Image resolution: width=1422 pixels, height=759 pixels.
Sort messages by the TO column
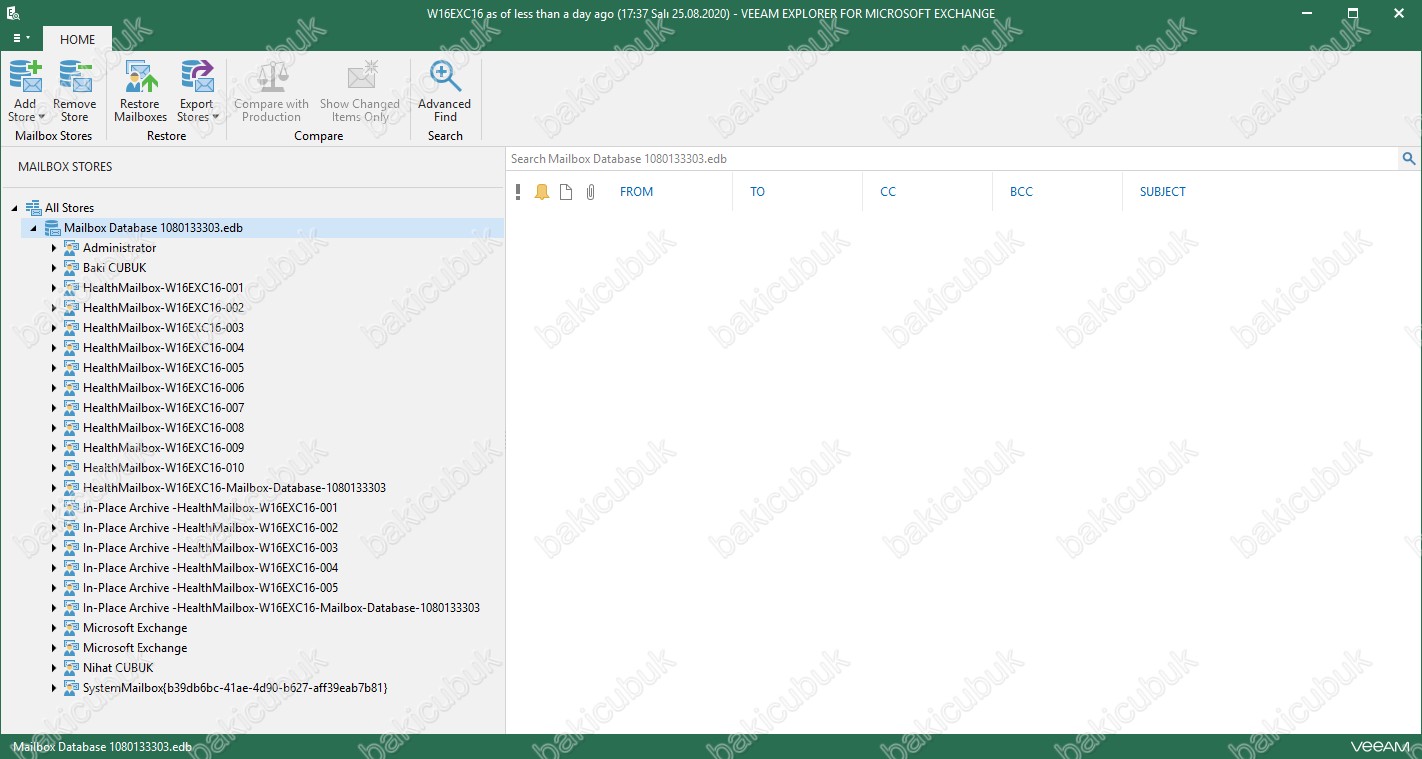[757, 192]
